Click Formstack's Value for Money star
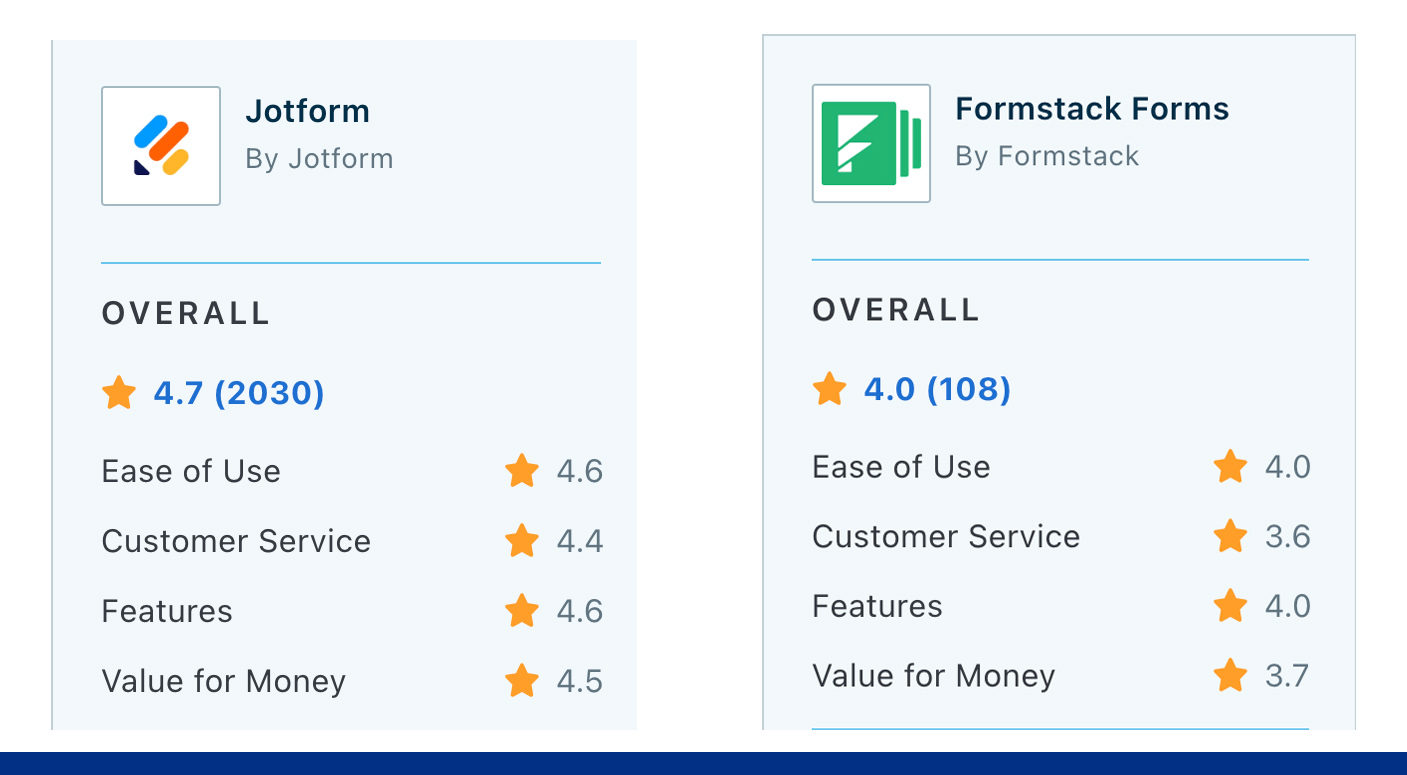Viewport: 1407px width, 775px height. coord(1230,676)
